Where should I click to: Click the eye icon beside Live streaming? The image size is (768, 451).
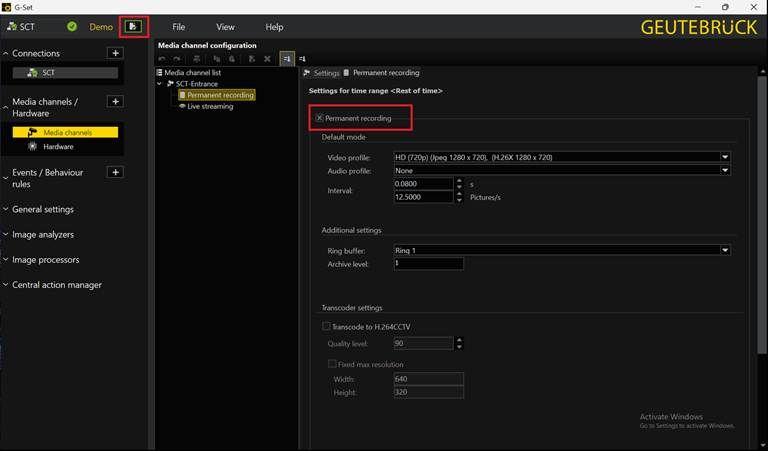tap(182, 106)
